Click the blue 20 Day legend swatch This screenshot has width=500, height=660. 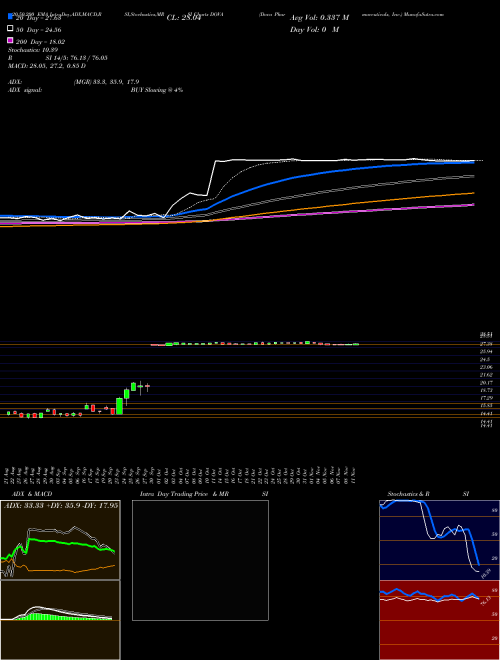[x=10, y=18]
